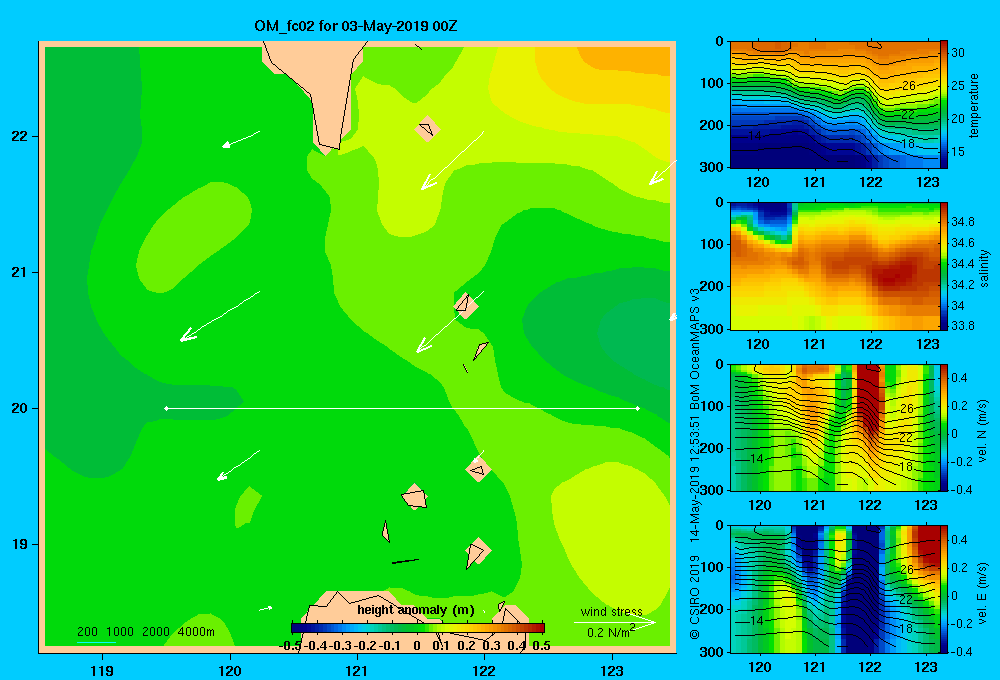
Task: Click the title OM_fc02 for 03-May-2019 00Z
Action: point(356,26)
